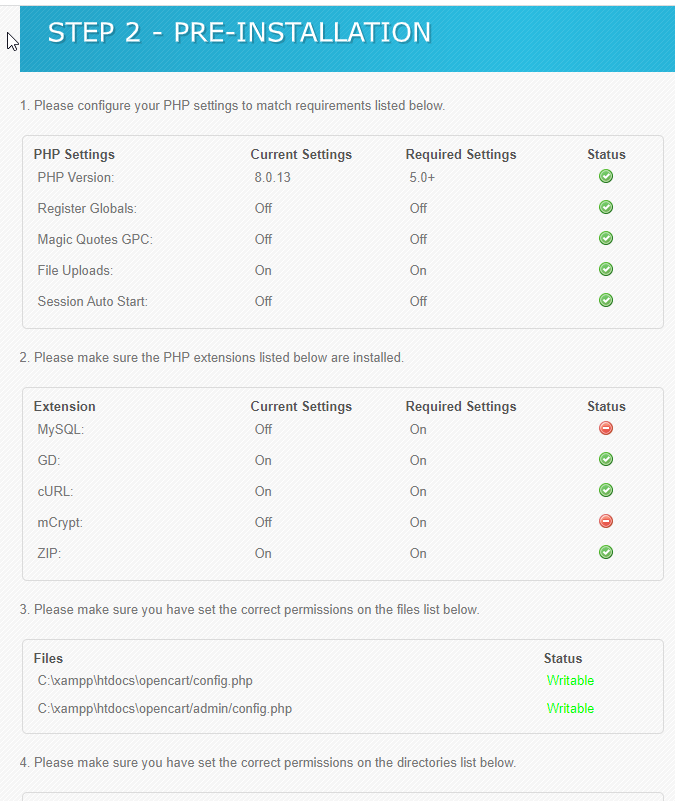Click the Extension table column heading
Screen dimensions: 675x801
64,406
